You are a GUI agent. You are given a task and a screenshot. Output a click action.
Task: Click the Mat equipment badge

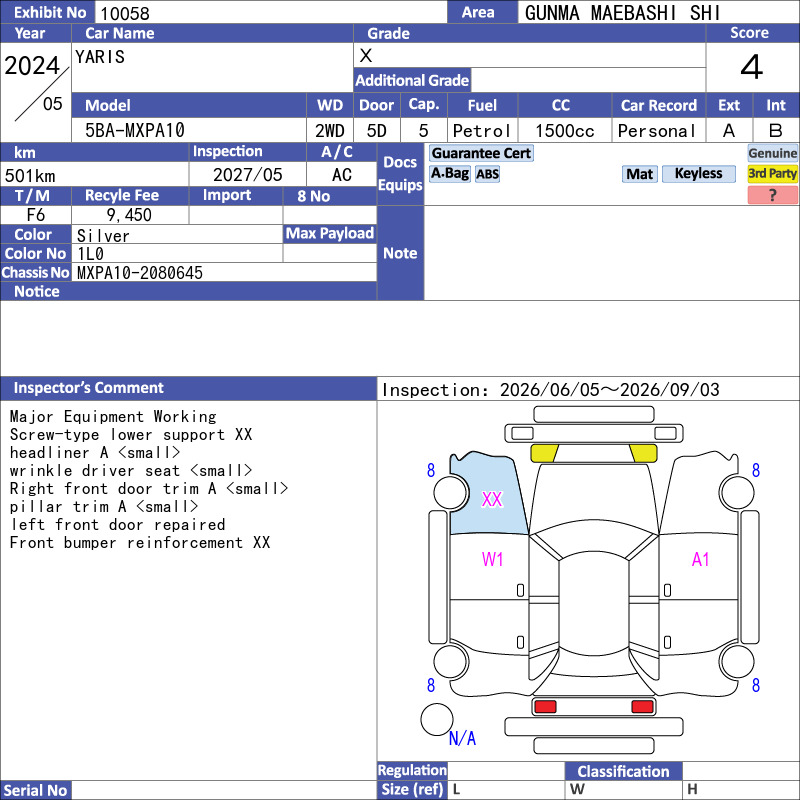(x=639, y=174)
